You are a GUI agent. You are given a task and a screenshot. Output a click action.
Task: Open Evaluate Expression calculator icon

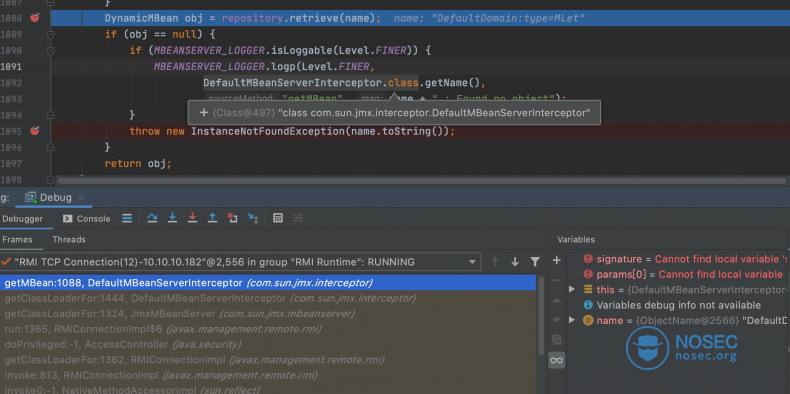pyautogui.click(x=278, y=218)
